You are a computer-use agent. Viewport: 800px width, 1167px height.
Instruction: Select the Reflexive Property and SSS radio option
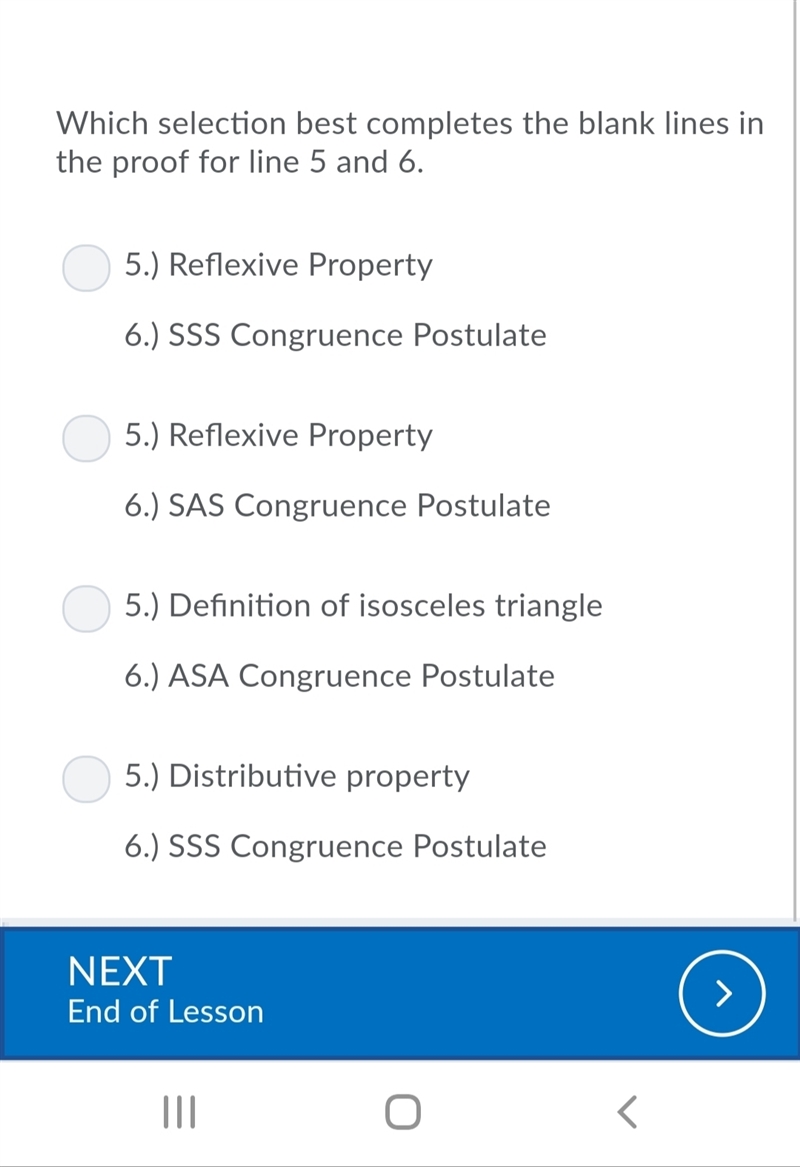point(86,268)
